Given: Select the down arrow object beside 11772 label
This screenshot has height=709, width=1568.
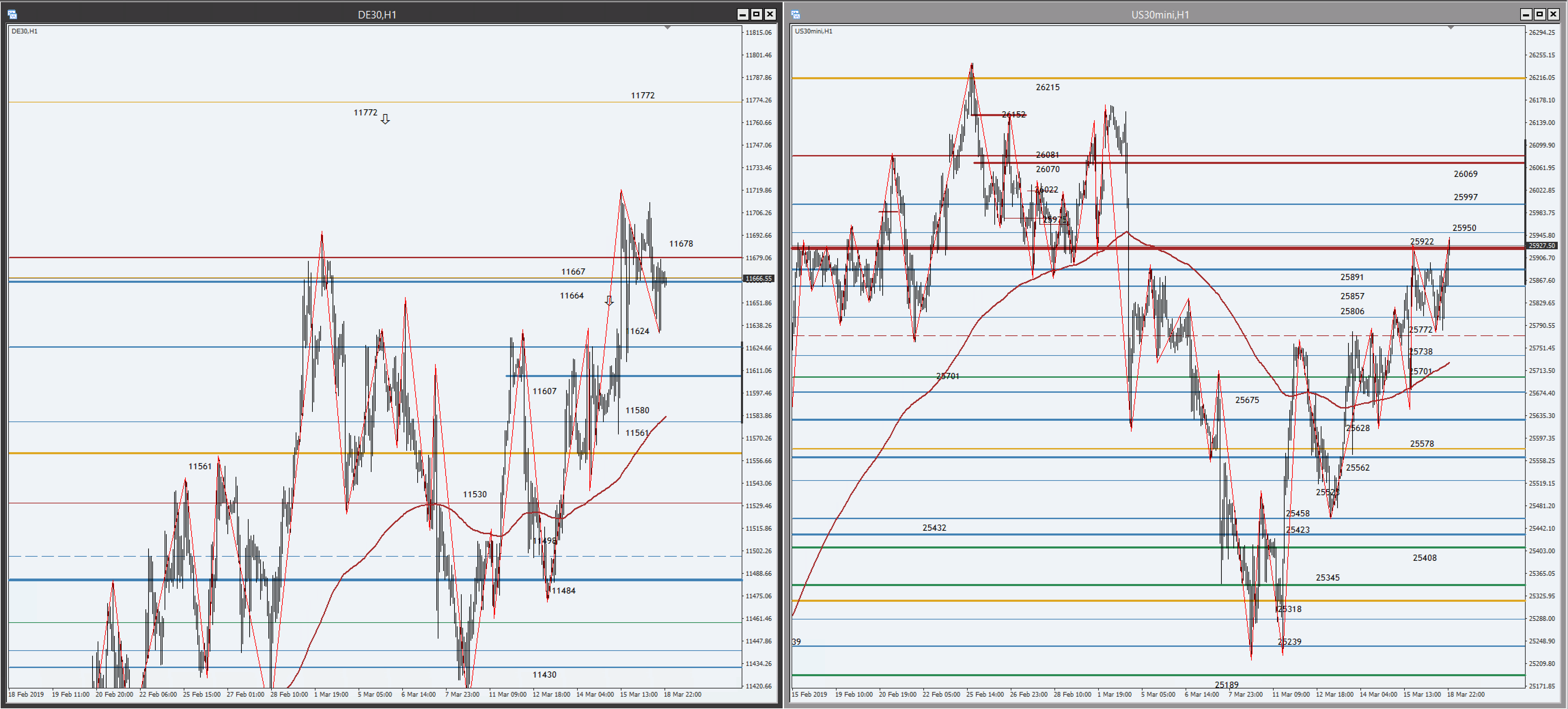Looking at the screenshot, I should (x=385, y=119).
